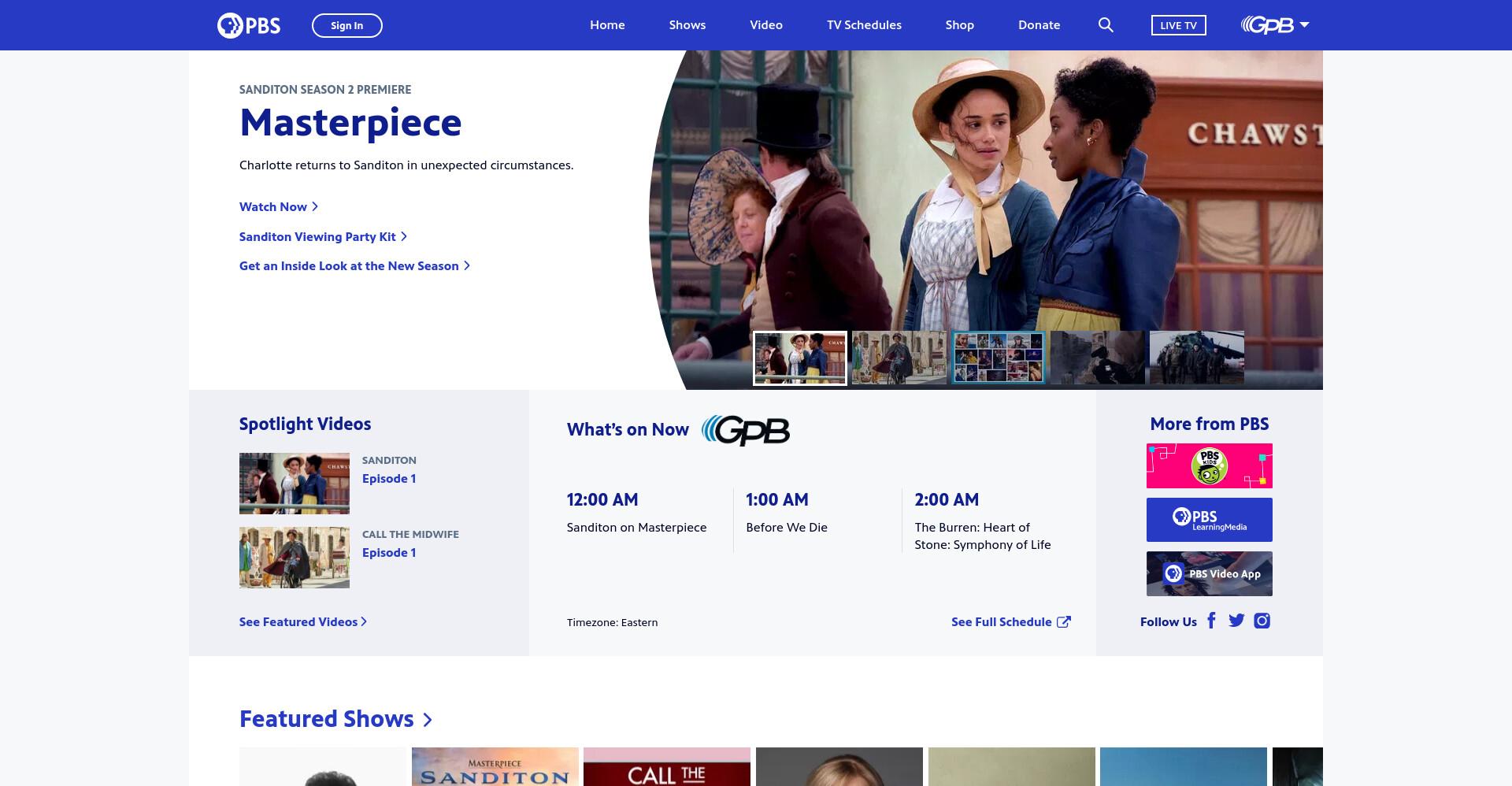Select the first Sanditon carousel thumbnail
Viewport: 1512px width, 786px height.
tap(800, 358)
